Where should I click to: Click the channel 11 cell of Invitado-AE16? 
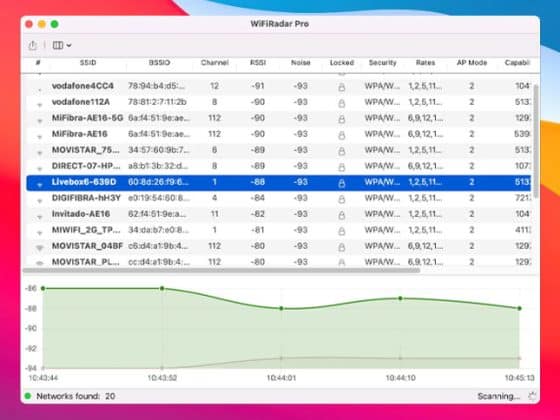tap(214, 214)
